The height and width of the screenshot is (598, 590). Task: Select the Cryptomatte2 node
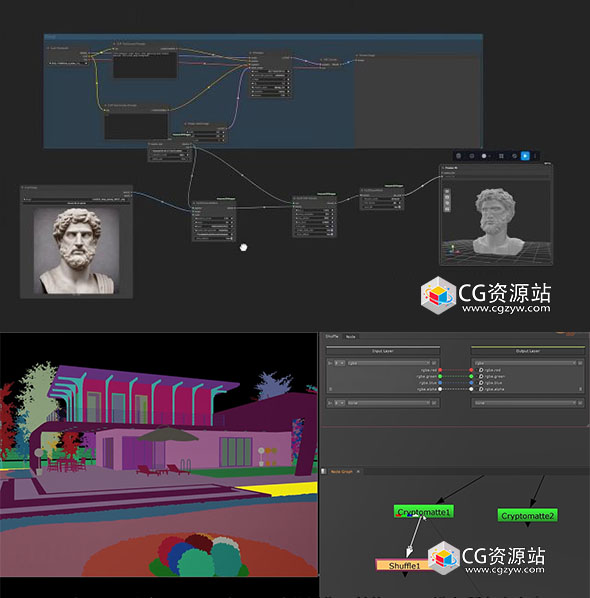click(527, 516)
